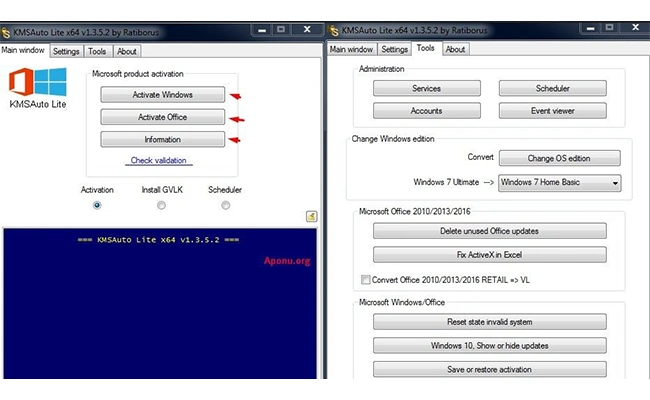The width and height of the screenshot is (650, 400).
Task: Close the right KMSAuto Lite window
Action: point(635,27)
